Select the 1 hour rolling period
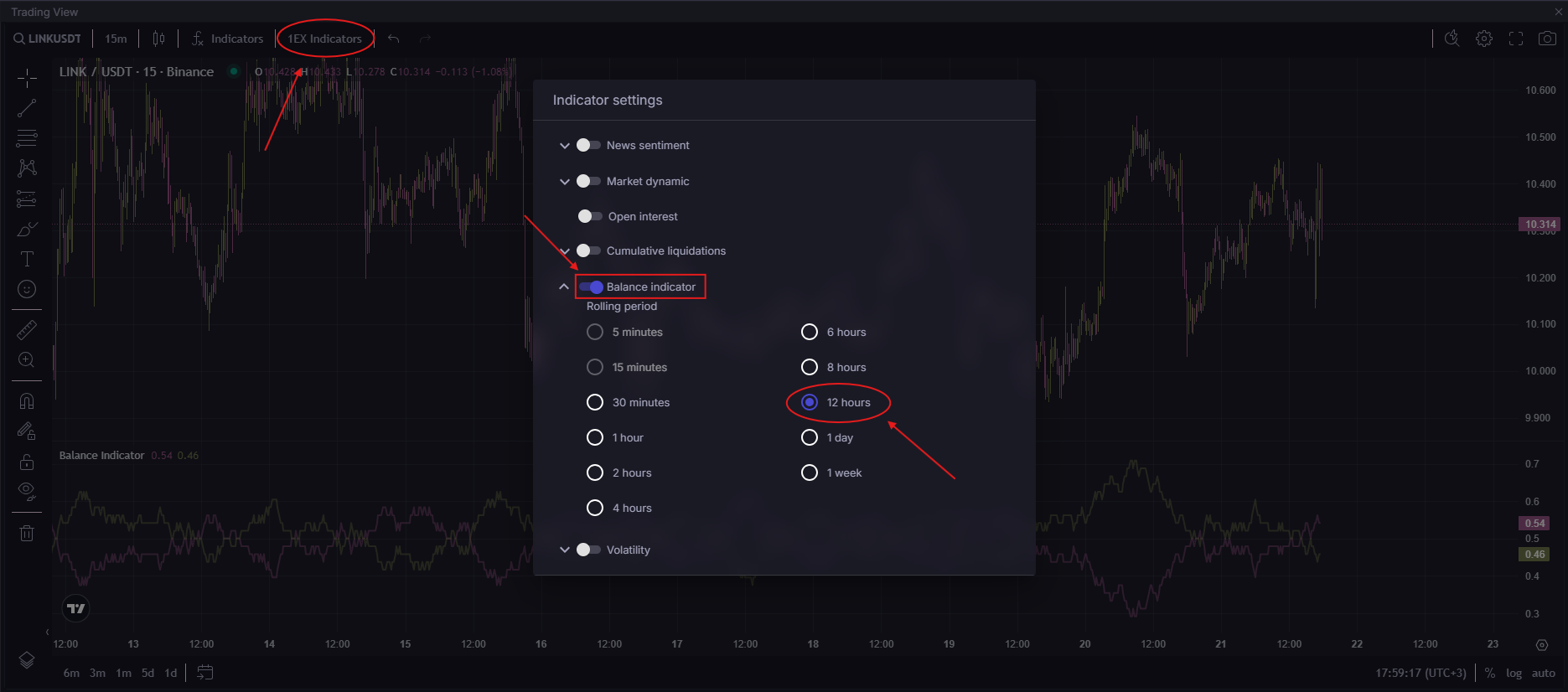This screenshot has width=1568, height=692. coord(595,437)
